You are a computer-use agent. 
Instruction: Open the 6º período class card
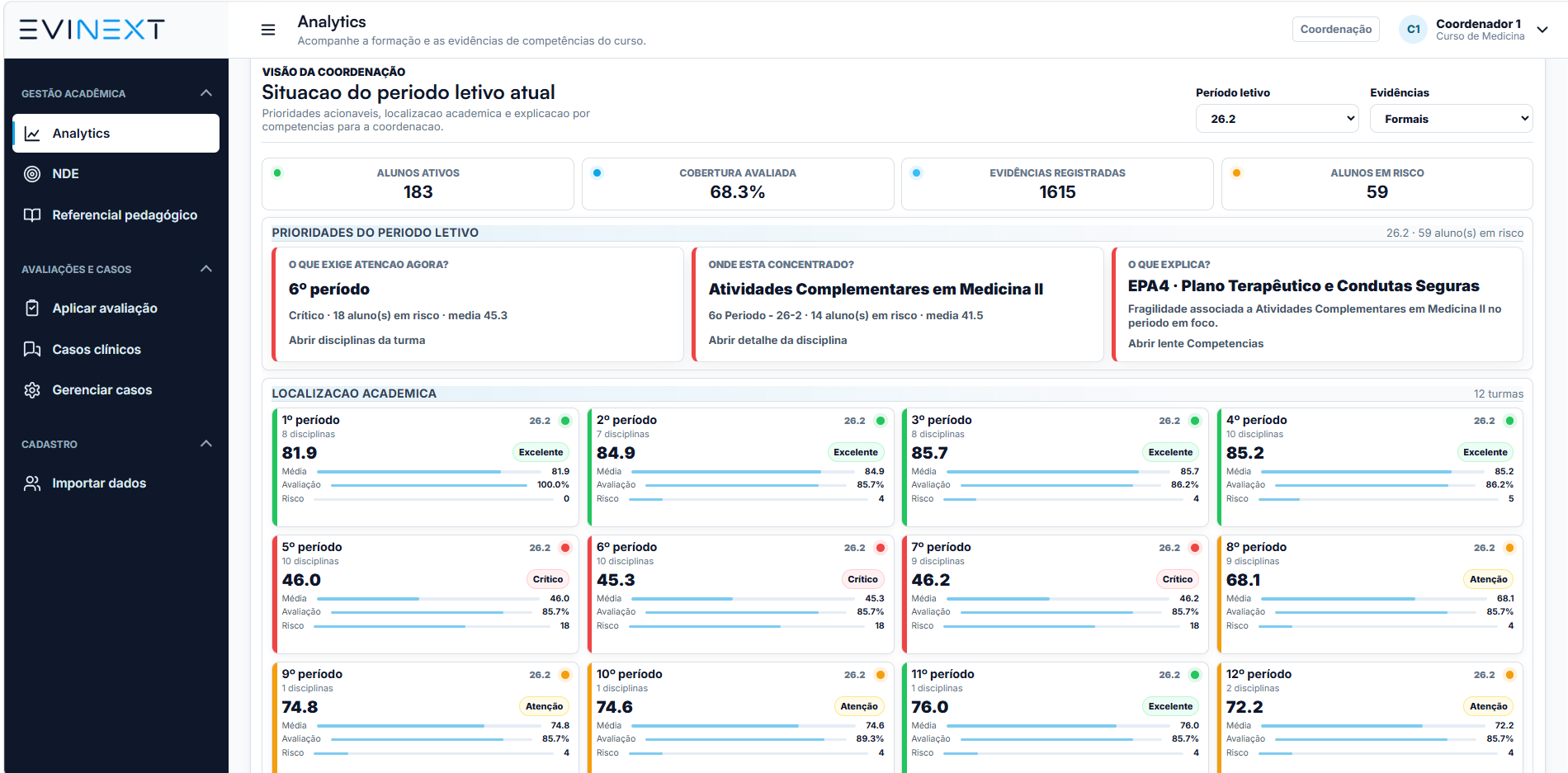point(740,594)
